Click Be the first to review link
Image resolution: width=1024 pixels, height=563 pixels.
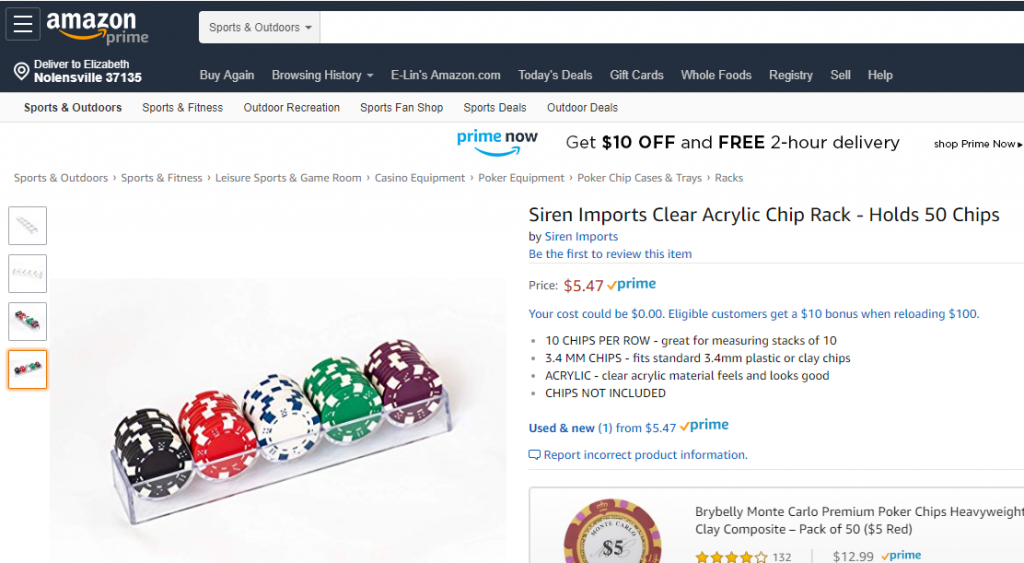(610, 253)
